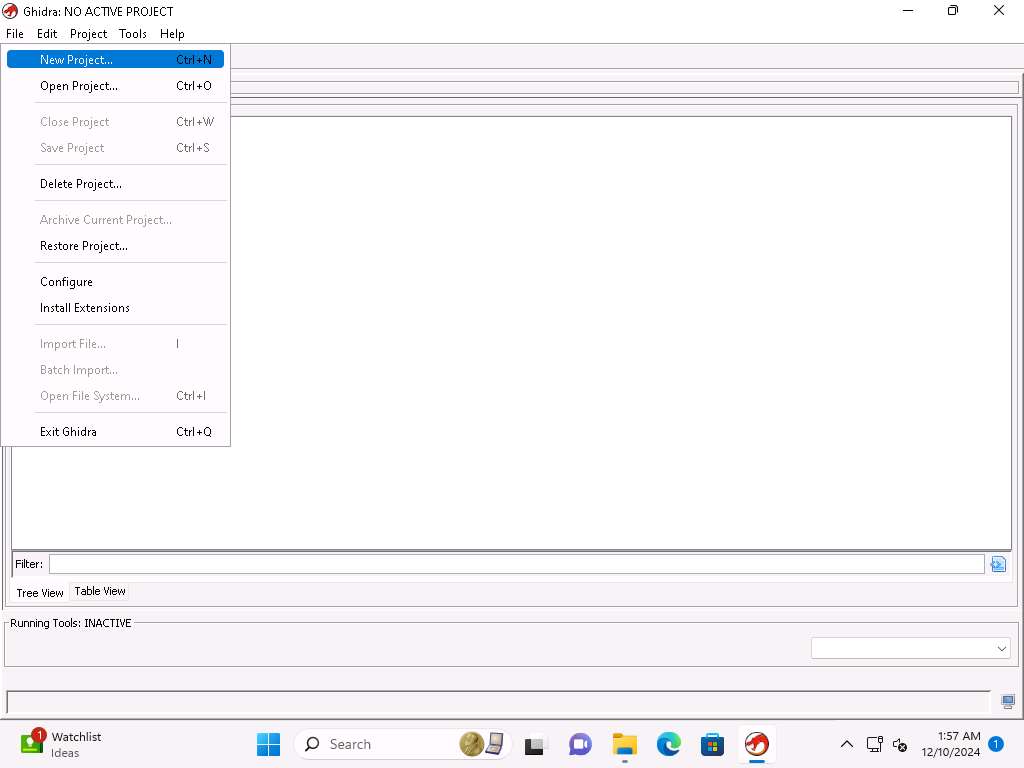Image resolution: width=1024 pixels, height=768 pixels.
Task: Open Microsoft Edge from the taskbar
Action: (668, 744)
